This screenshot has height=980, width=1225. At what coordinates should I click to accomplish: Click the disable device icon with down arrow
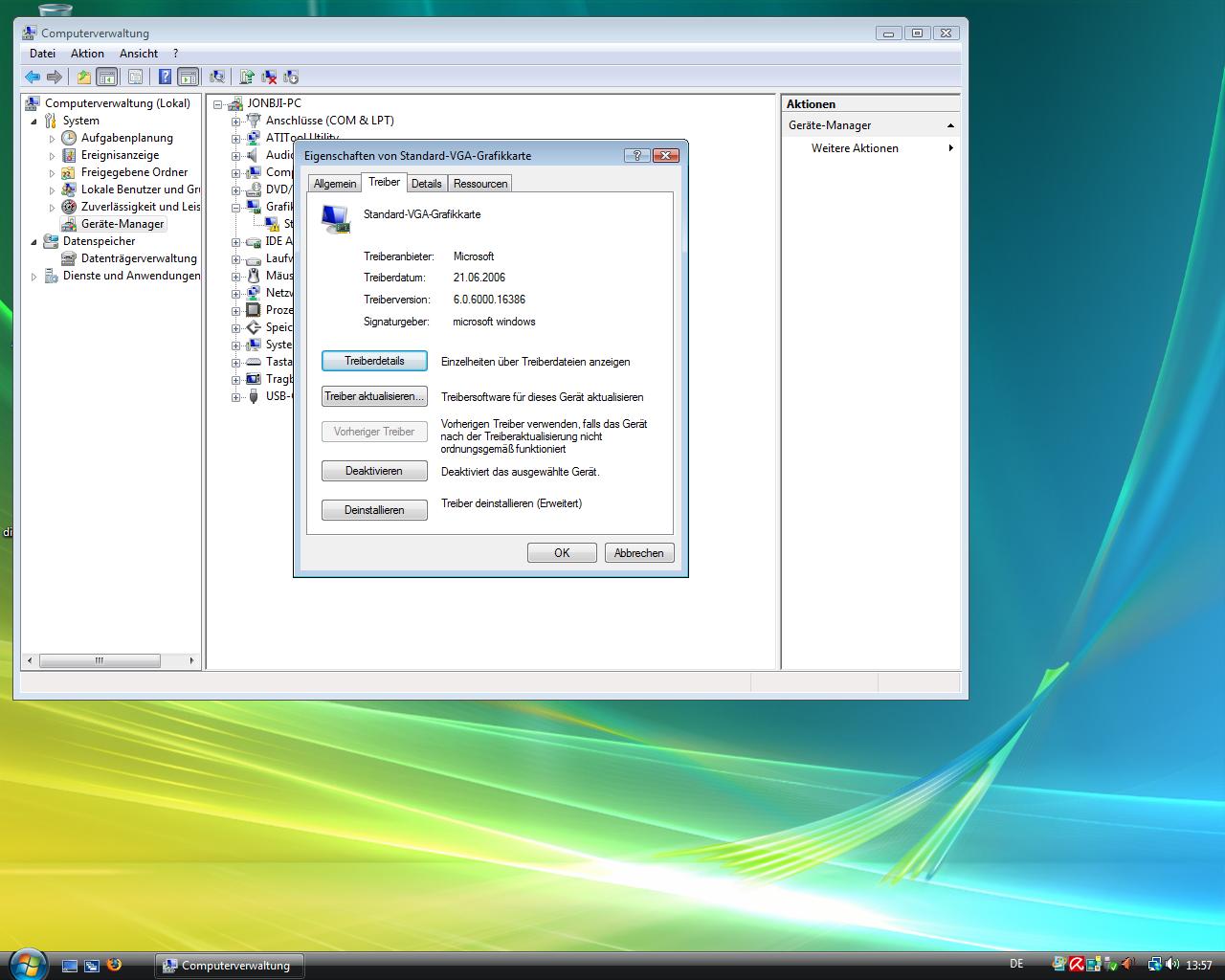(291, 77)
